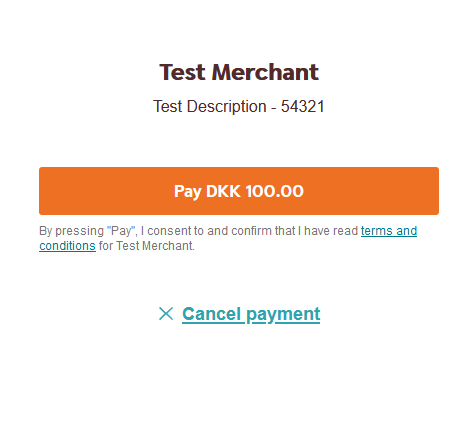Click the Test Merchant heading
Screen dimensions: 475x425
coord(239,72)
